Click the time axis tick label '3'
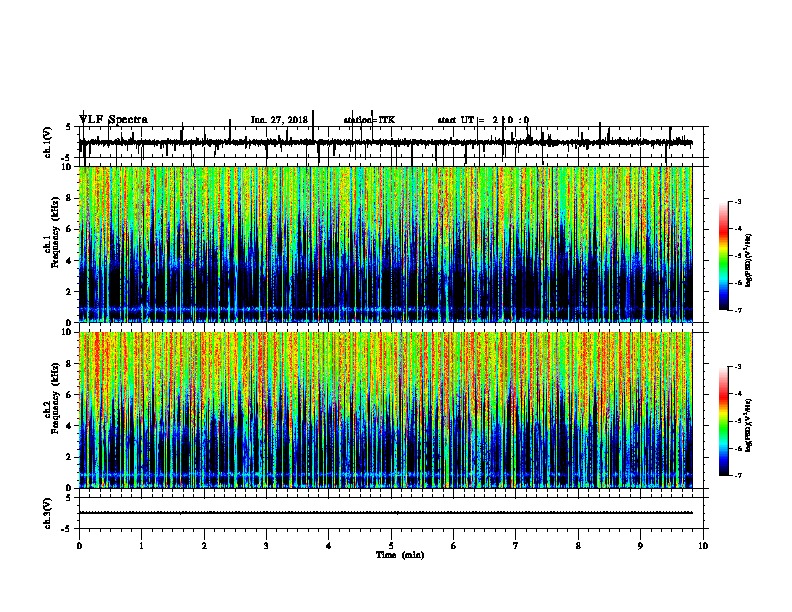Image resolution: width=792 pixels, height=612 pixels. click(266, 546)
